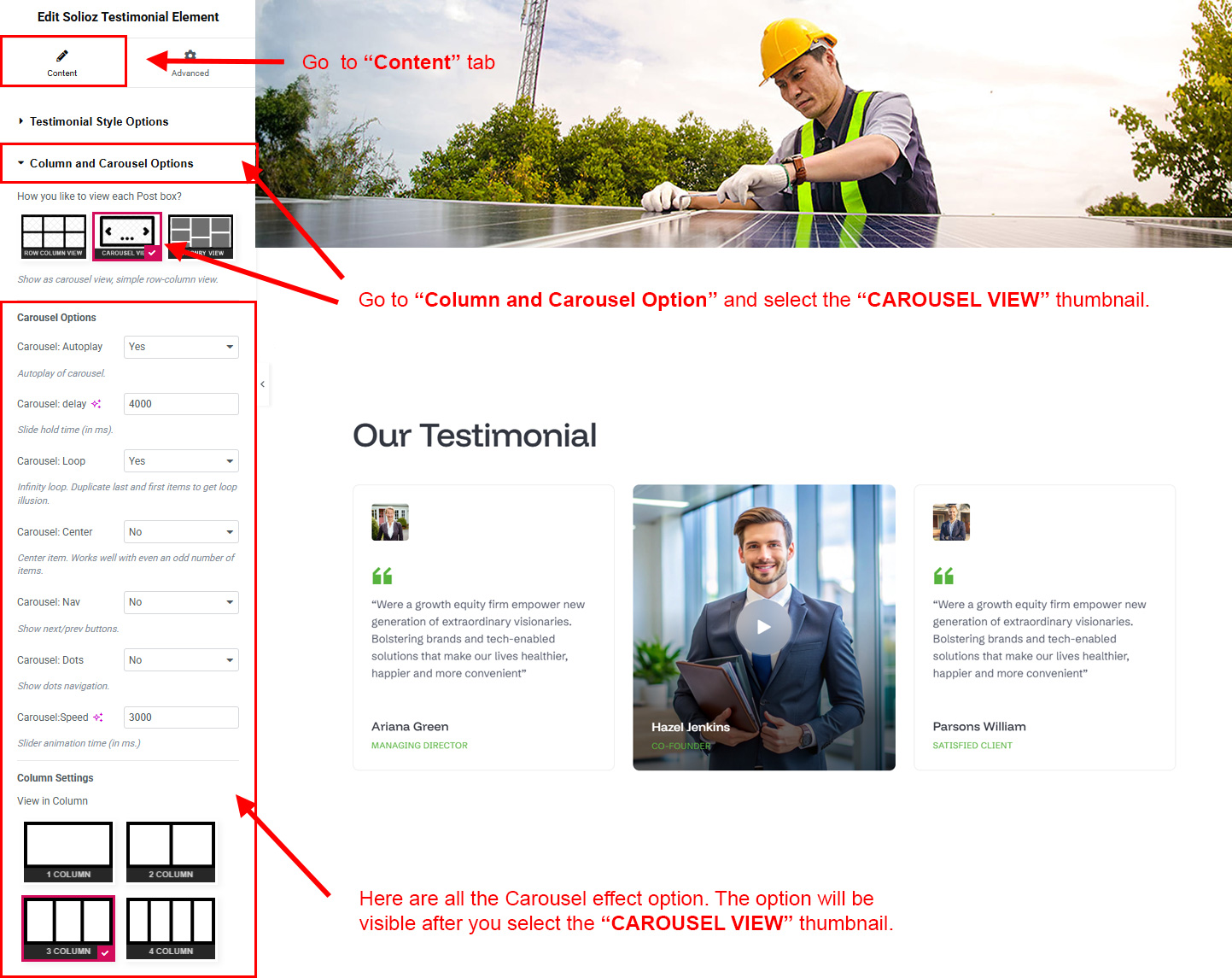Choose the 1 Column layout option
The width and height of the screenshot is (1232, 978).
[x=68, y=852]
